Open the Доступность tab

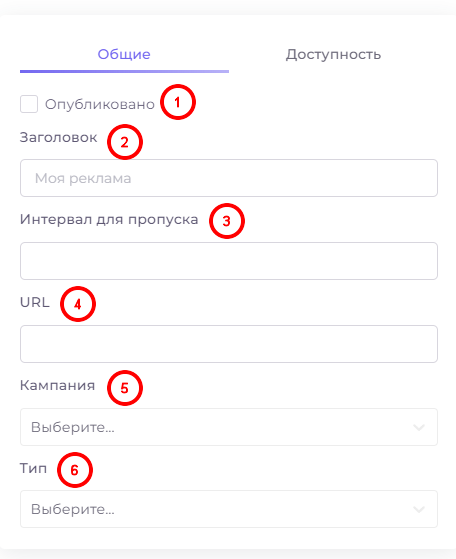pos(333,55)
